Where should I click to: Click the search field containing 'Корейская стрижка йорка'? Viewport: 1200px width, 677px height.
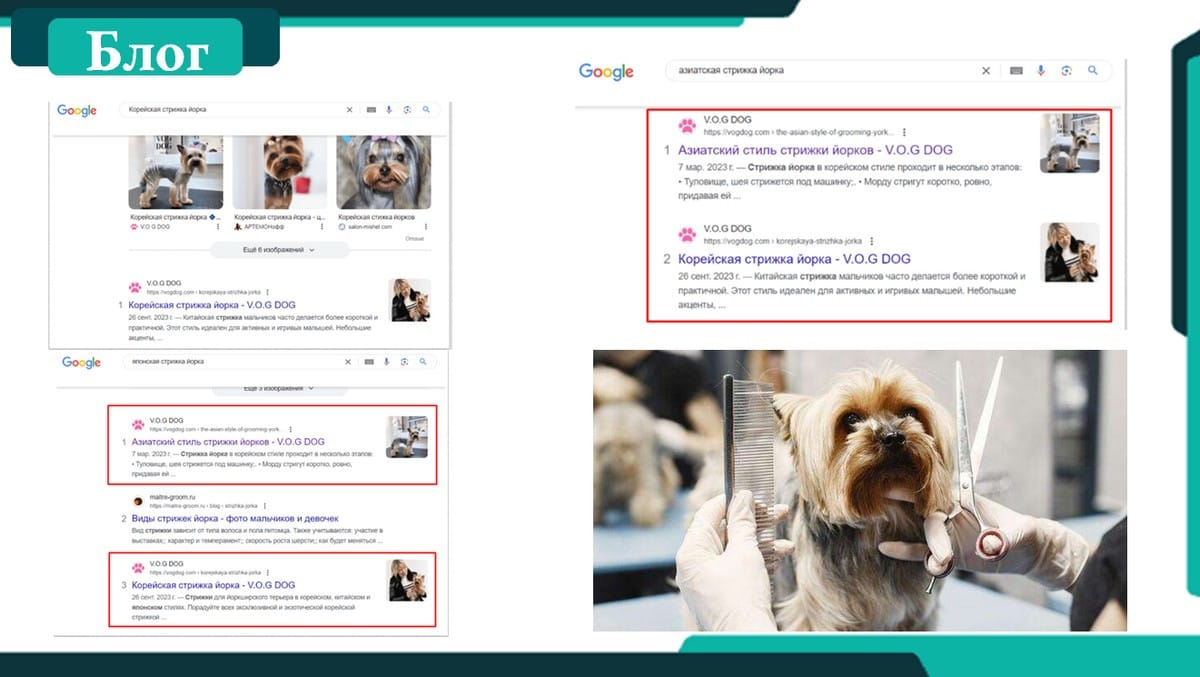coord(279,110)
